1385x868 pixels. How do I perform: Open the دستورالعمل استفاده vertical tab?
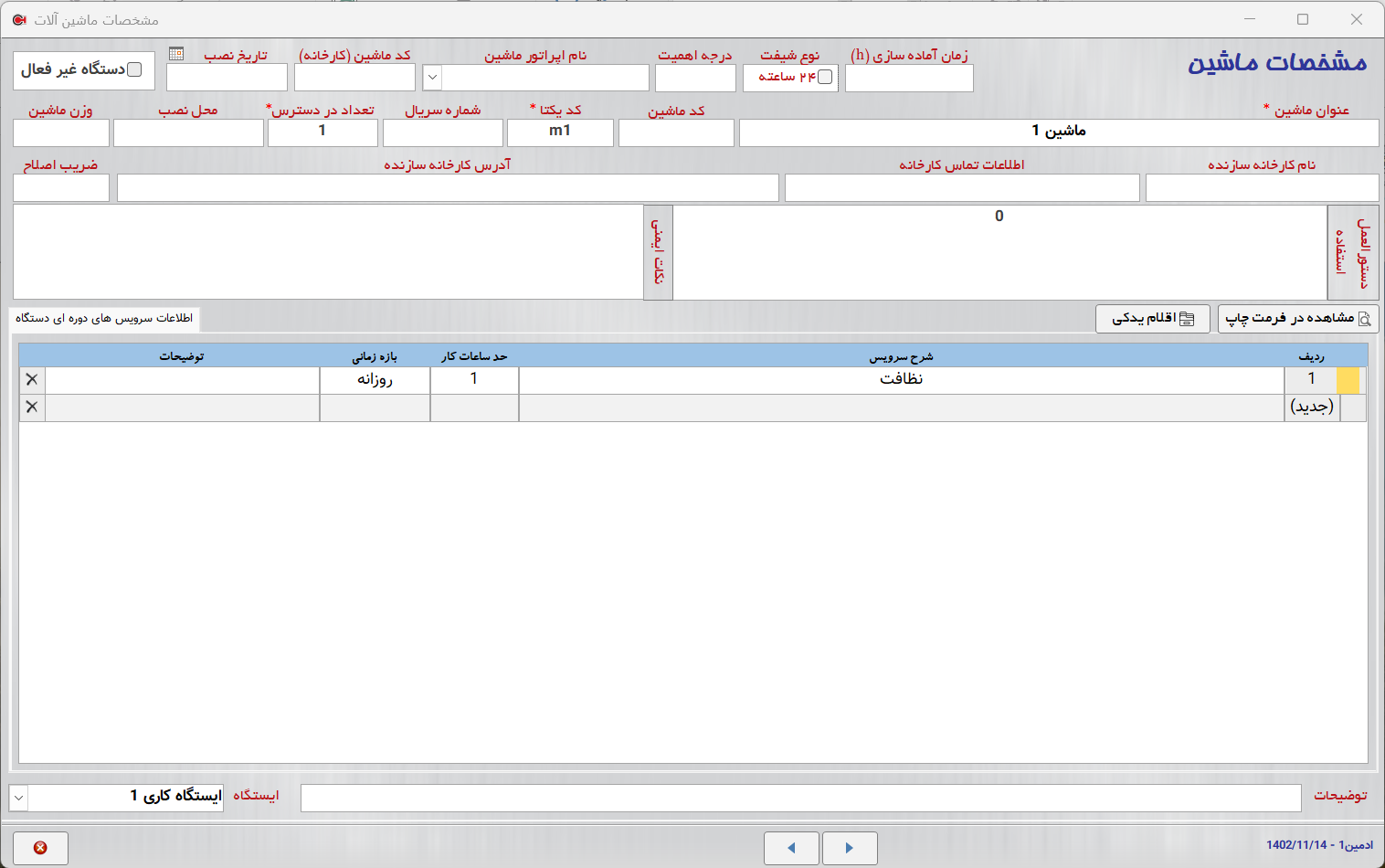tap(1352, 252)
